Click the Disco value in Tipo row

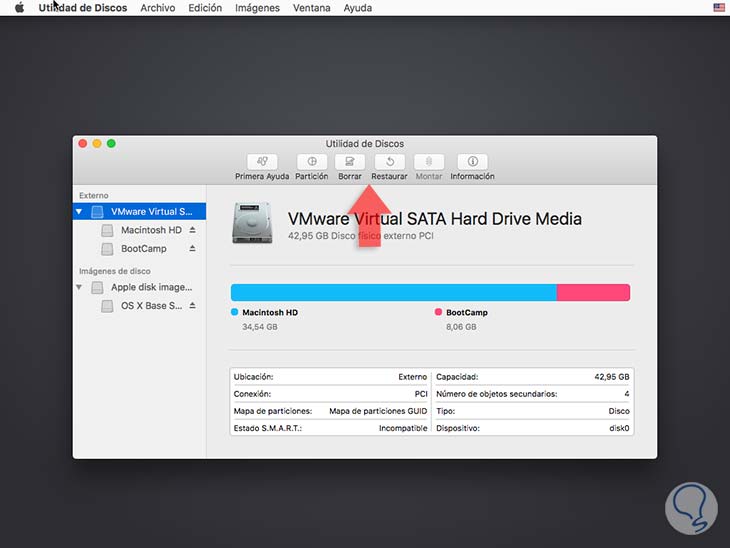tap(619, 411)
